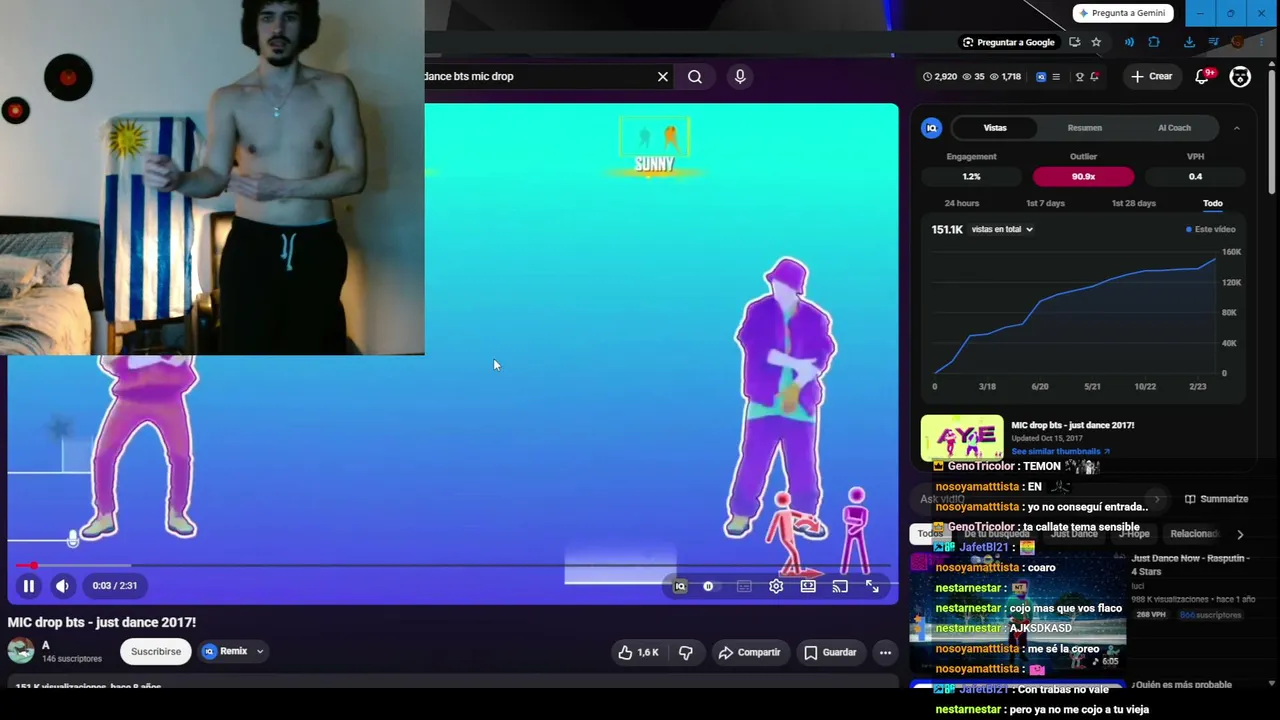The image size is (1280, 720).
Task: Click the Engagement 1.2% value
Action: tap(971, 176)
